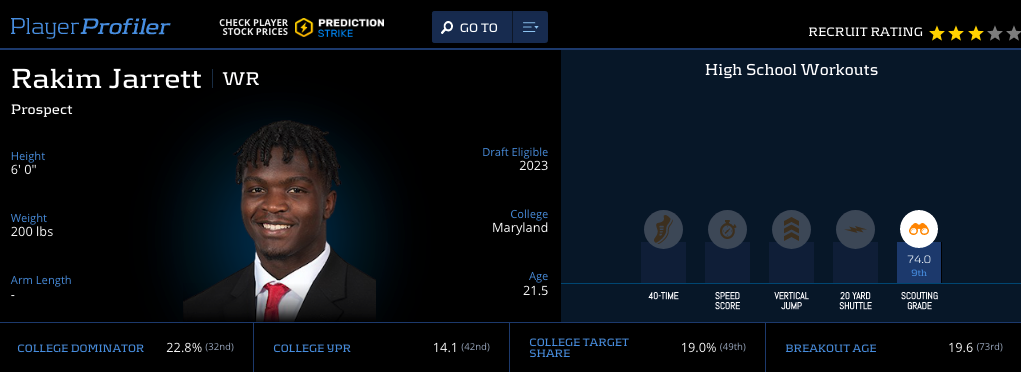Image resolution: width=1021 pixels, height=372 pixels.
Task: Go to PlayerProfiler home logo
Action: click(x=91, y=27)
